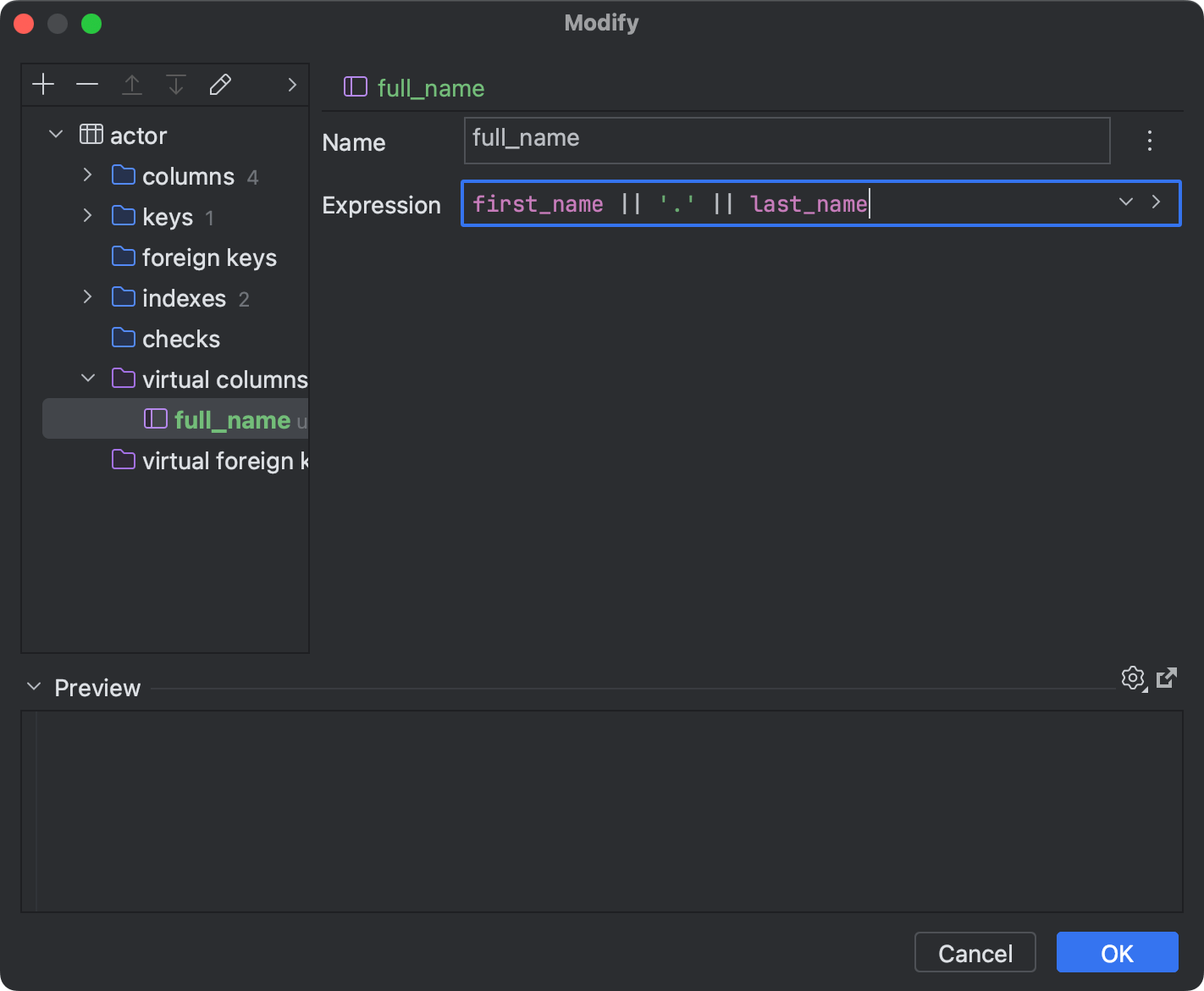The height and width of the screenshot is (991, 1204).
Task: Dismiss the dialog with Cancel
Action: tap(975, 952)
